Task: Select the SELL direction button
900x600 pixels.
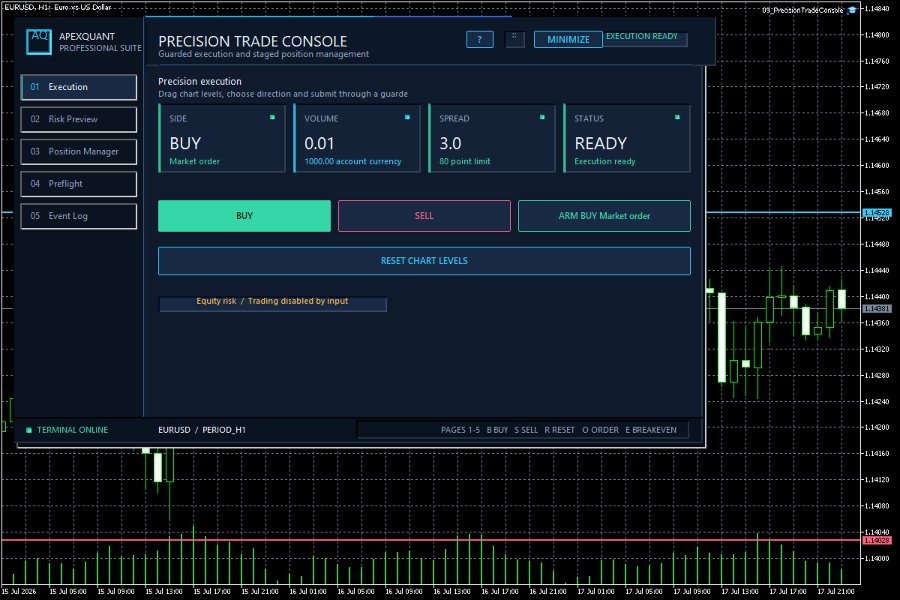Action: click(424, 216)
